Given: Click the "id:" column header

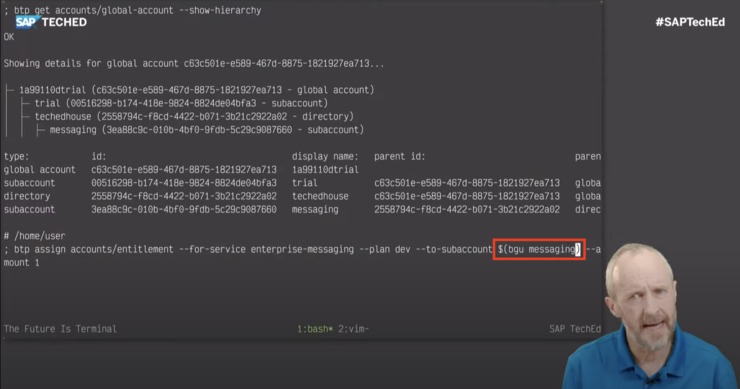Looking at the screenshot, I should [x=99, y=156].
